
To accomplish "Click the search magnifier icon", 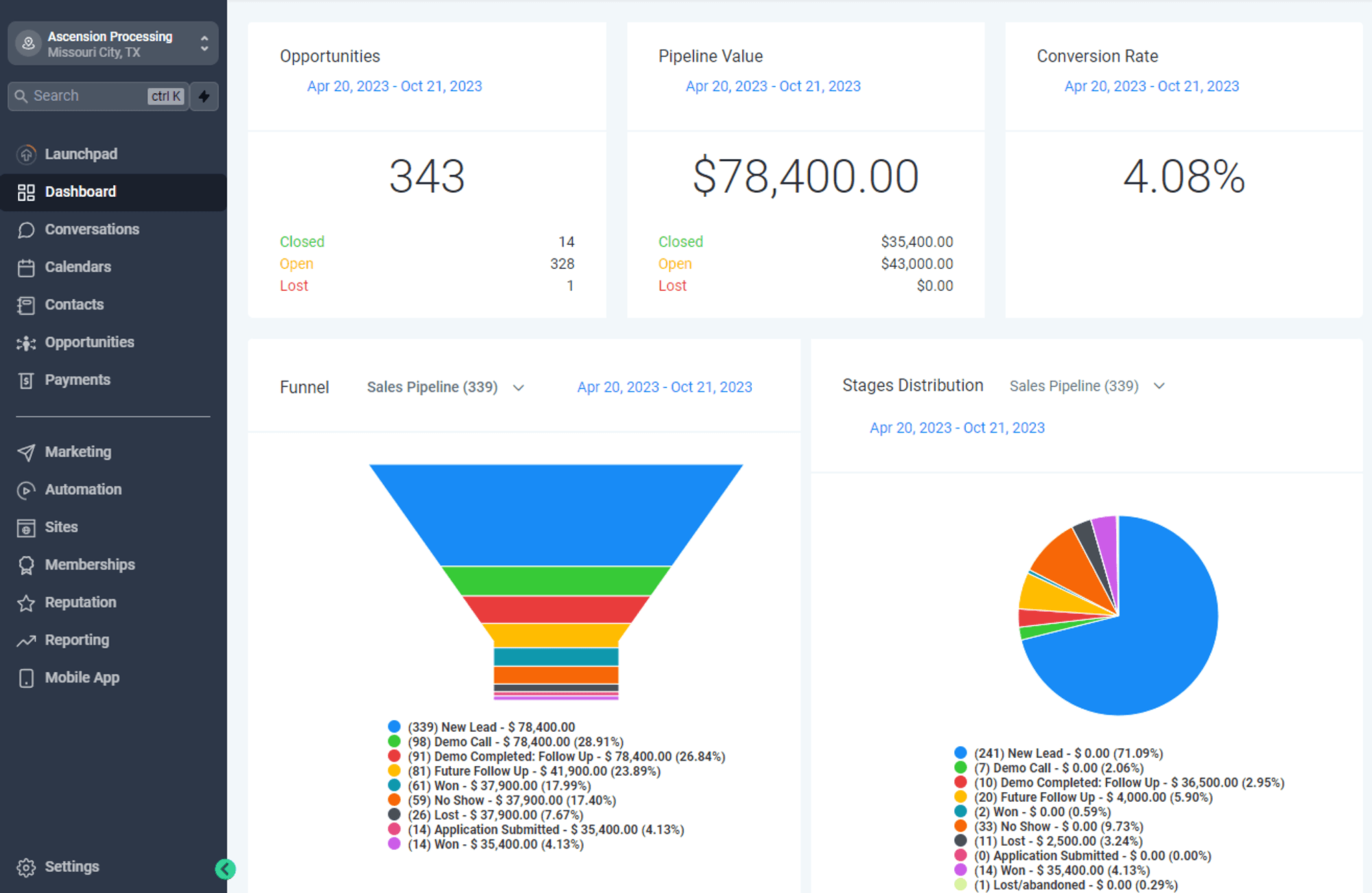I will tap(21, 96).
